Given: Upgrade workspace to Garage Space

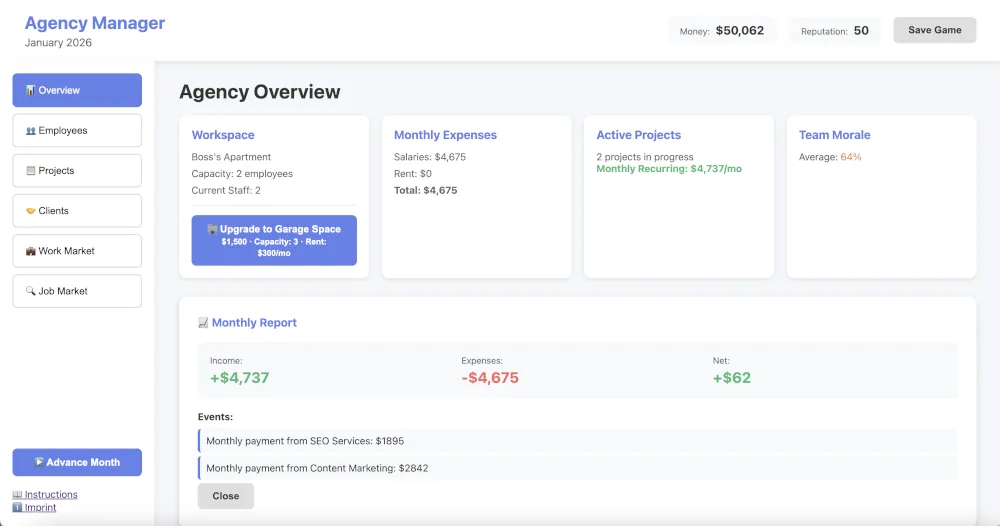Looking at the screenshot, I should click(274, 240).
